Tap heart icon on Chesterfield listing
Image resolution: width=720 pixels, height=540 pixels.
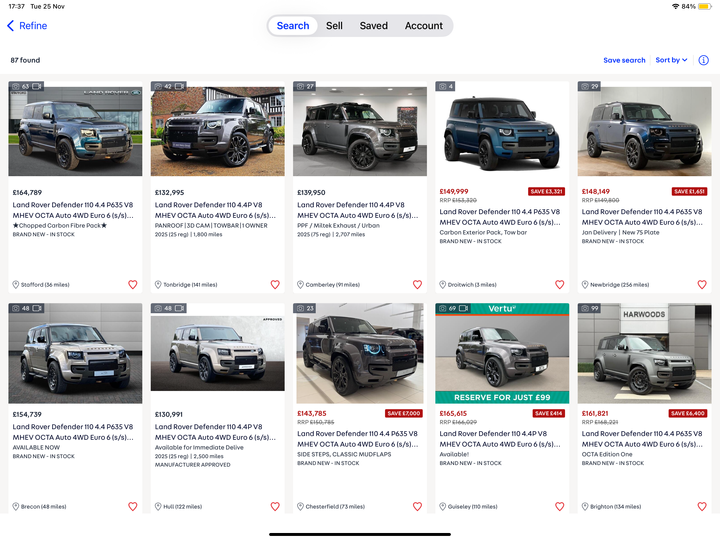(x=417, y=507)
